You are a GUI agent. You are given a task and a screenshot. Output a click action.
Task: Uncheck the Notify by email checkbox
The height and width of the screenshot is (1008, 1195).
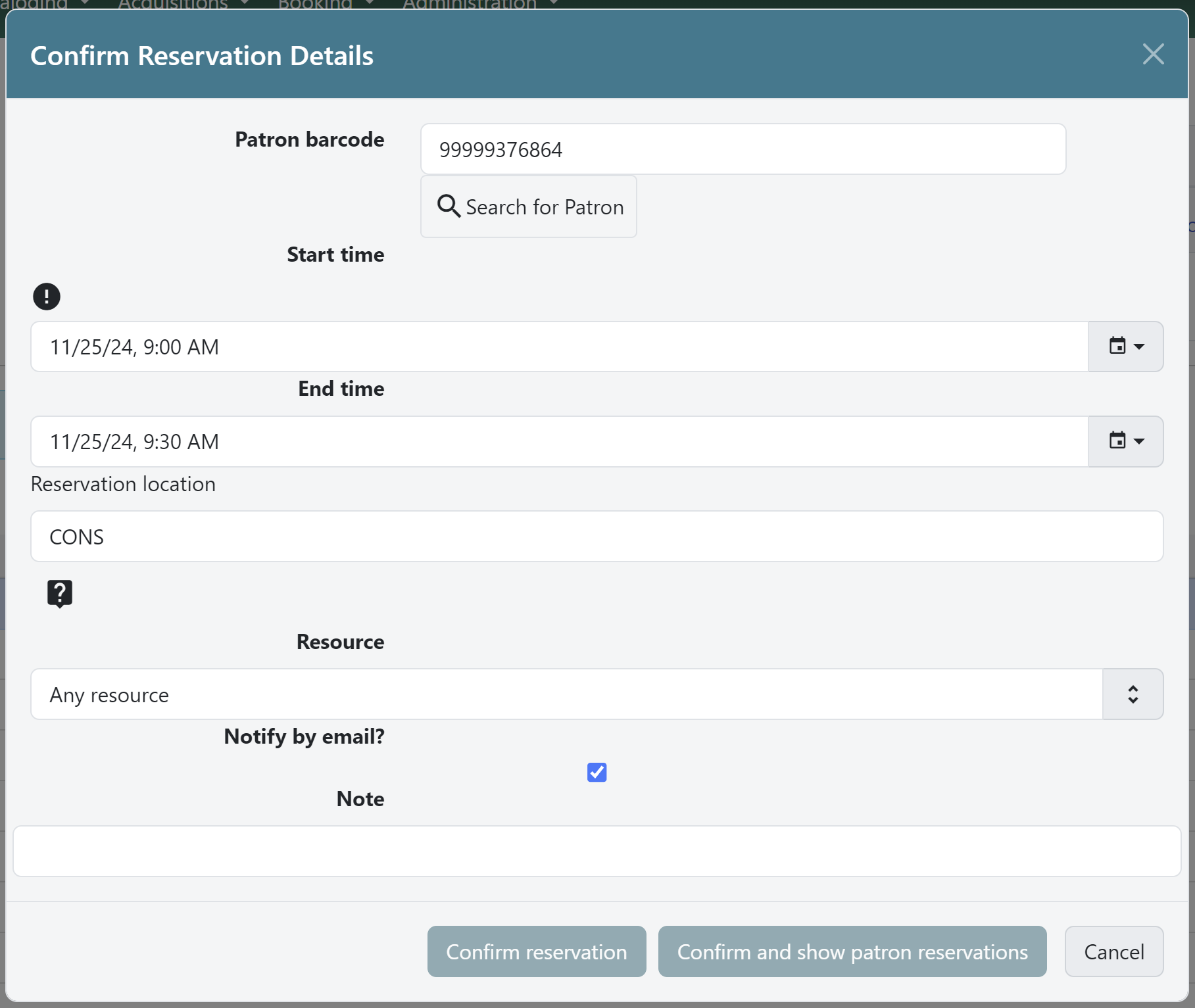pos(597,772)
